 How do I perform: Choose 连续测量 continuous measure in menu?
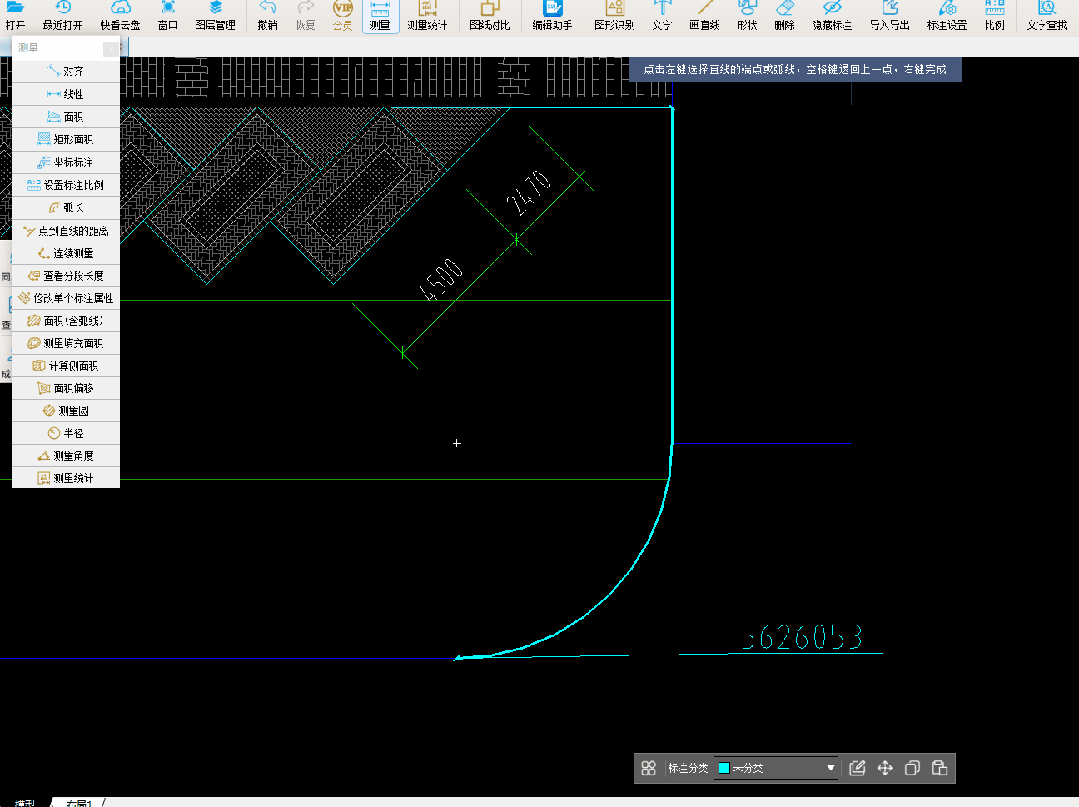click(x=66, y=252)
